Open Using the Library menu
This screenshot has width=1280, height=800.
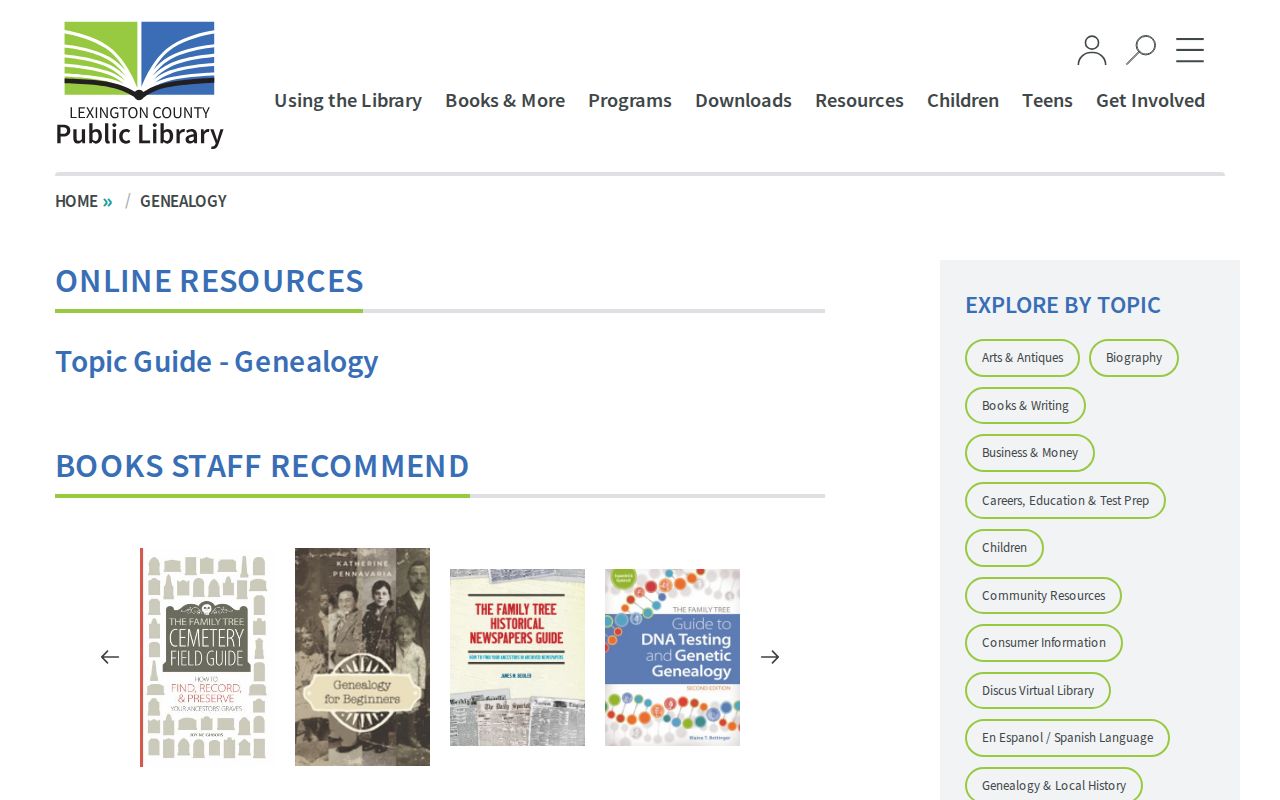348,100
